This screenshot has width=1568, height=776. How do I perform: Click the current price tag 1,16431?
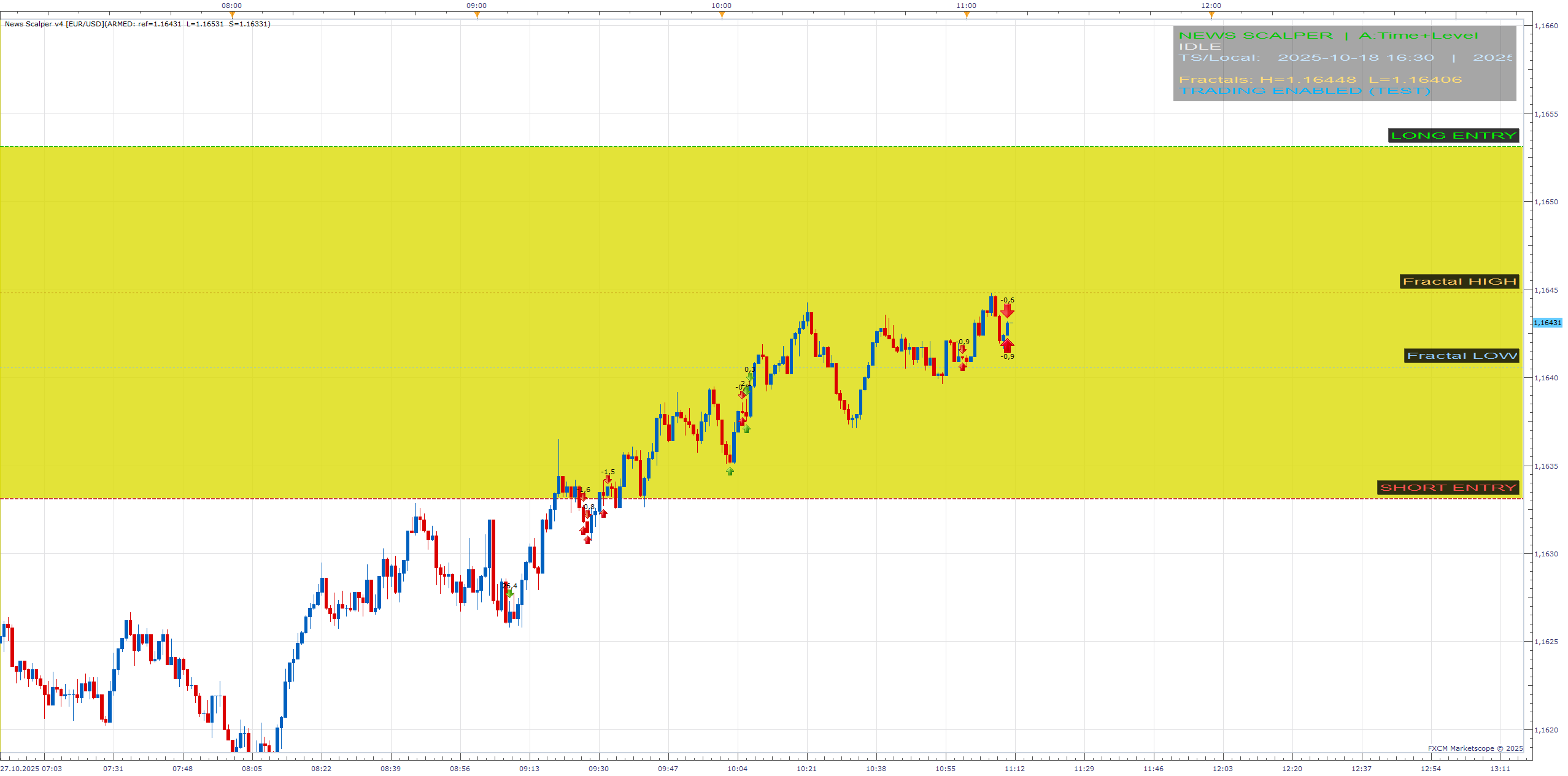click(x=1547, y=323)
